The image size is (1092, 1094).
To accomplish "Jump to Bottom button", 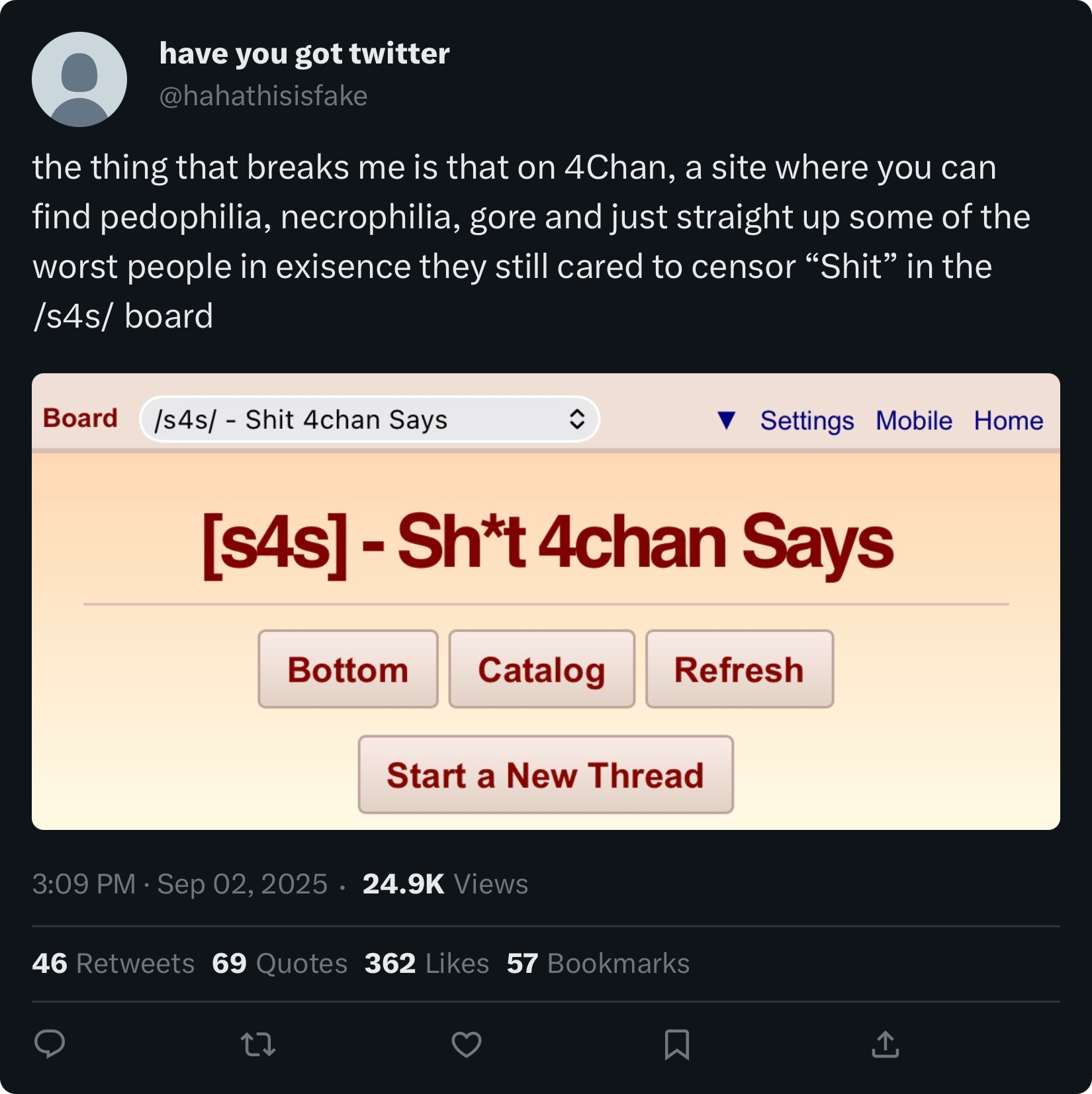I will click(x=348, y=669).
